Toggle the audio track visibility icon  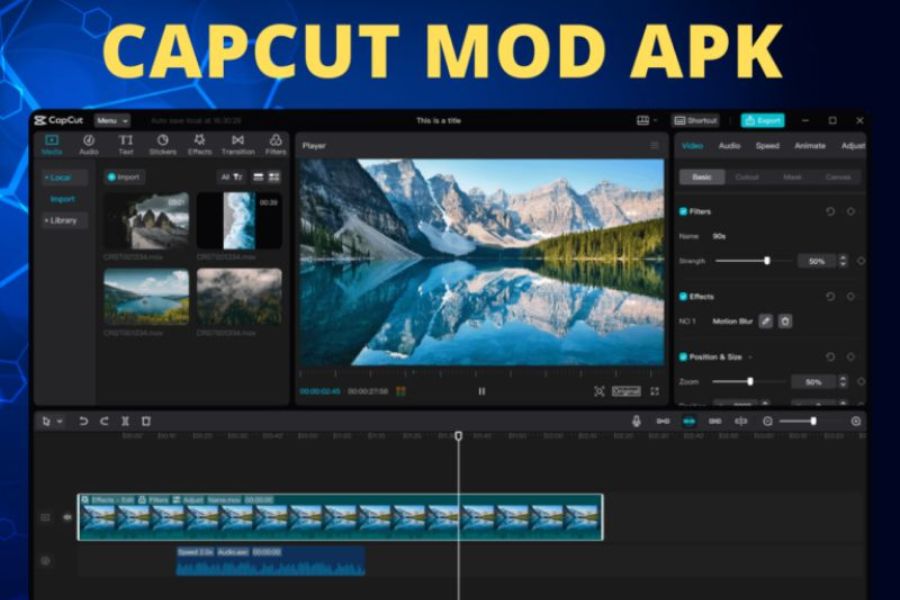click(45, 560)
